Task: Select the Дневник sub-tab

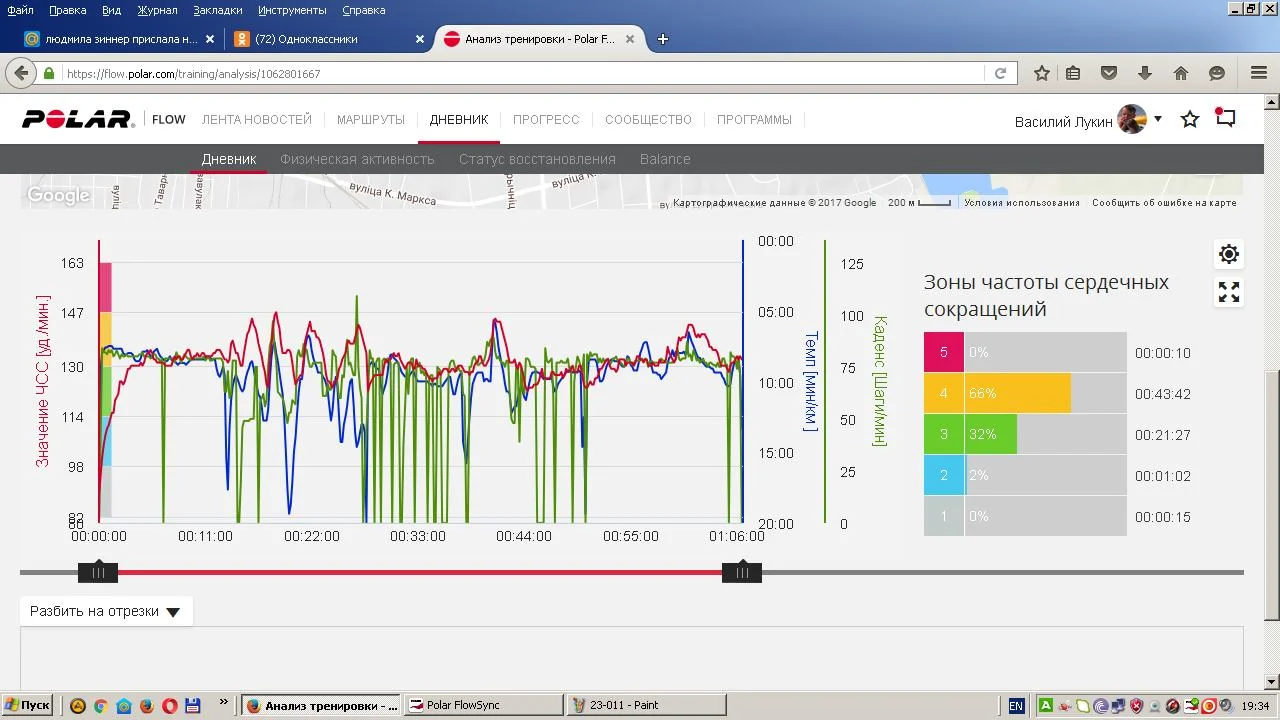Action: (x=229, y=159)
